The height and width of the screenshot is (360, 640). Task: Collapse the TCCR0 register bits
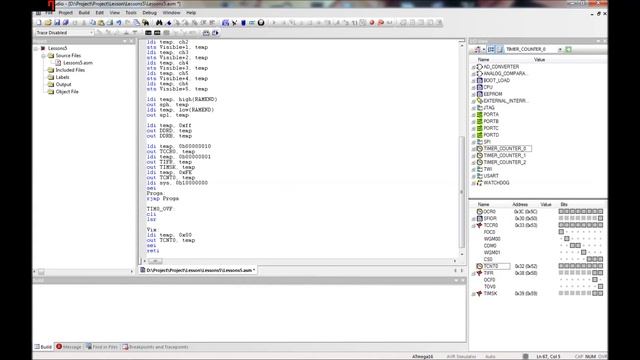tap(473, 225)
